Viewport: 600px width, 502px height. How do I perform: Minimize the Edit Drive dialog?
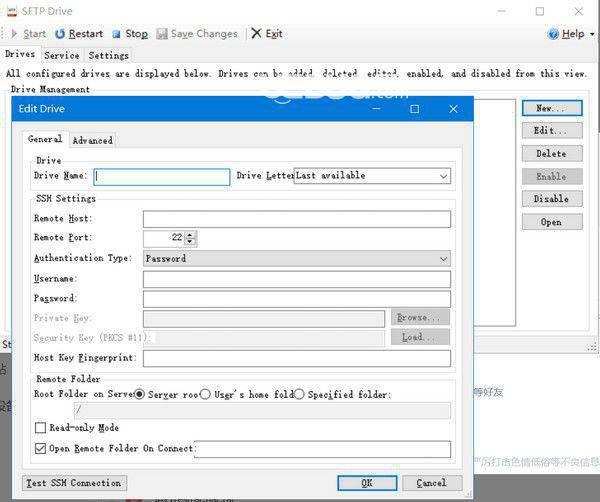pos(377,109)
